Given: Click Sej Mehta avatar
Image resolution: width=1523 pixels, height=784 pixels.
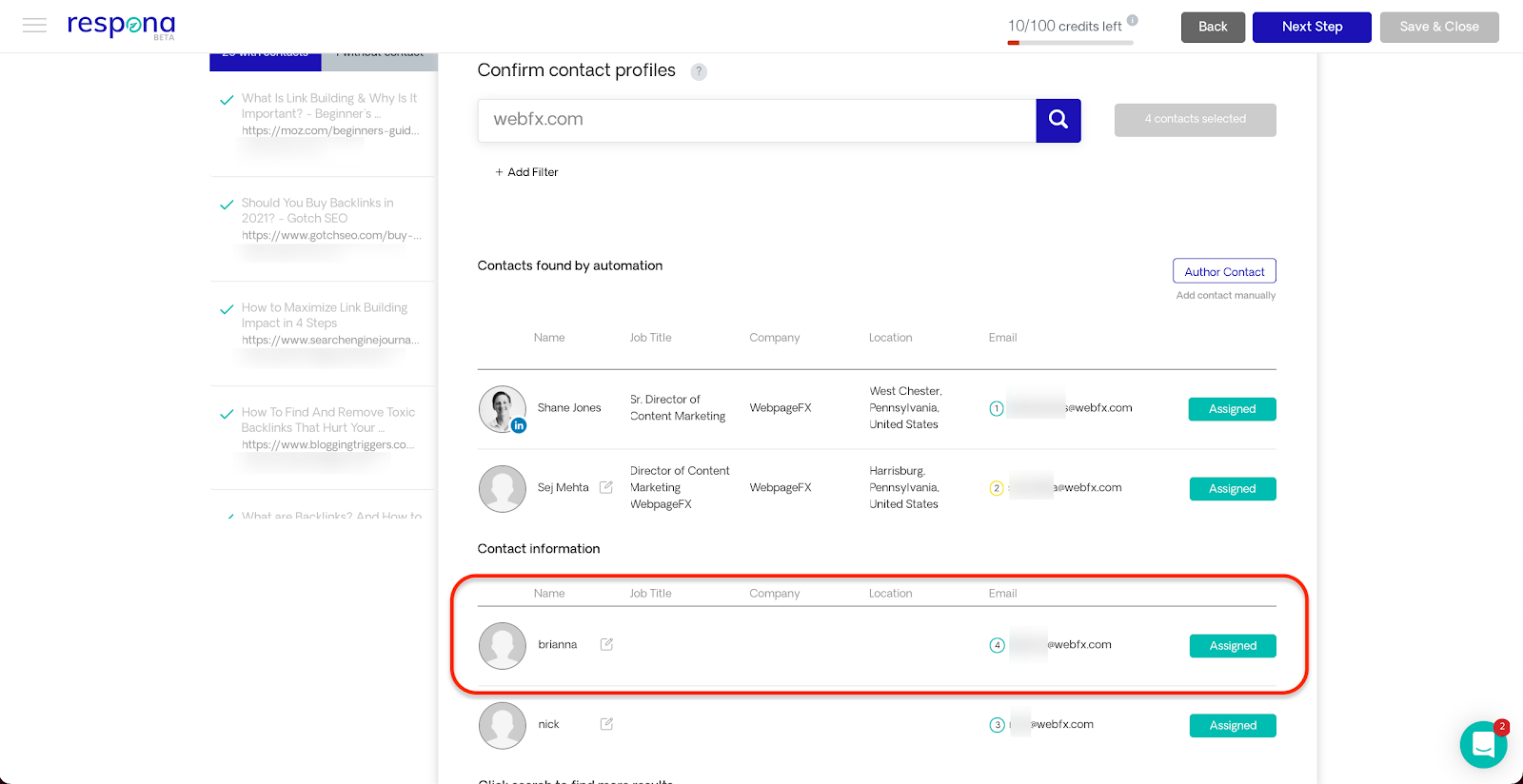Looking at the screenshot, I should [x=503, y=488].
